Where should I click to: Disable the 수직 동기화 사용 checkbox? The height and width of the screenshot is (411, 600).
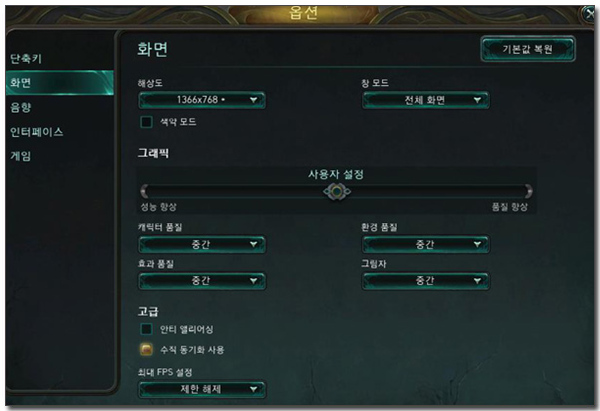click(146, 349)
